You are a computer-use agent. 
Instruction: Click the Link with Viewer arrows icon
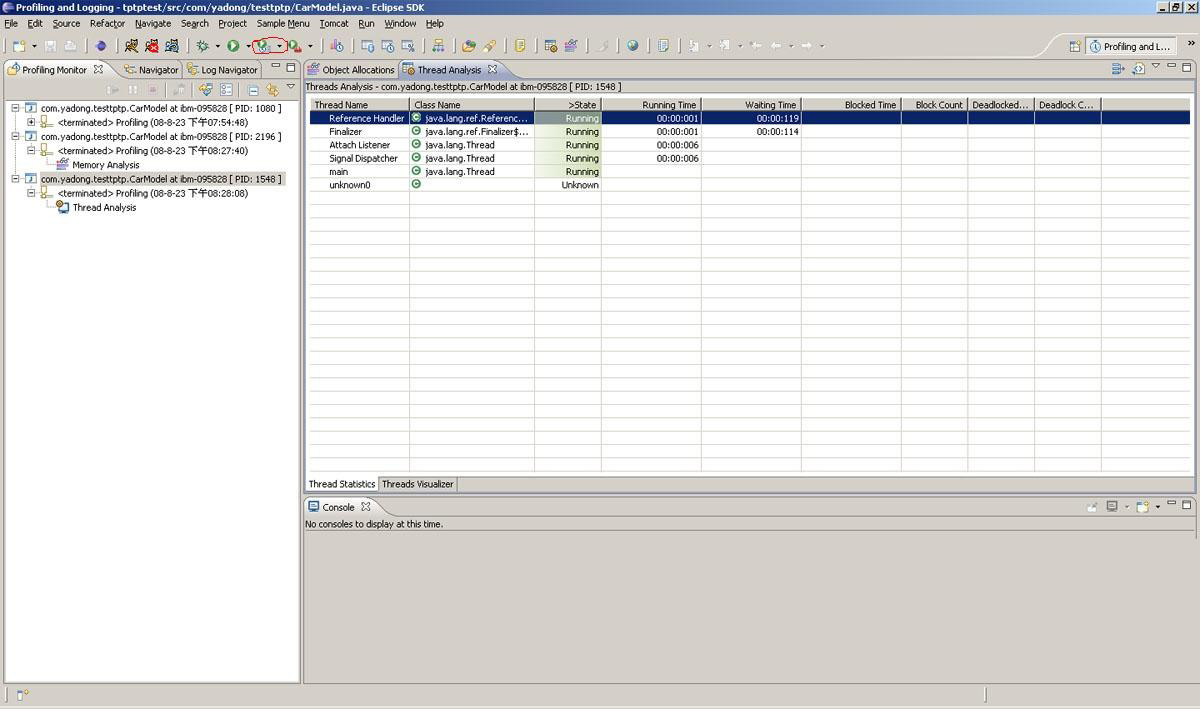tap(272, 90)
